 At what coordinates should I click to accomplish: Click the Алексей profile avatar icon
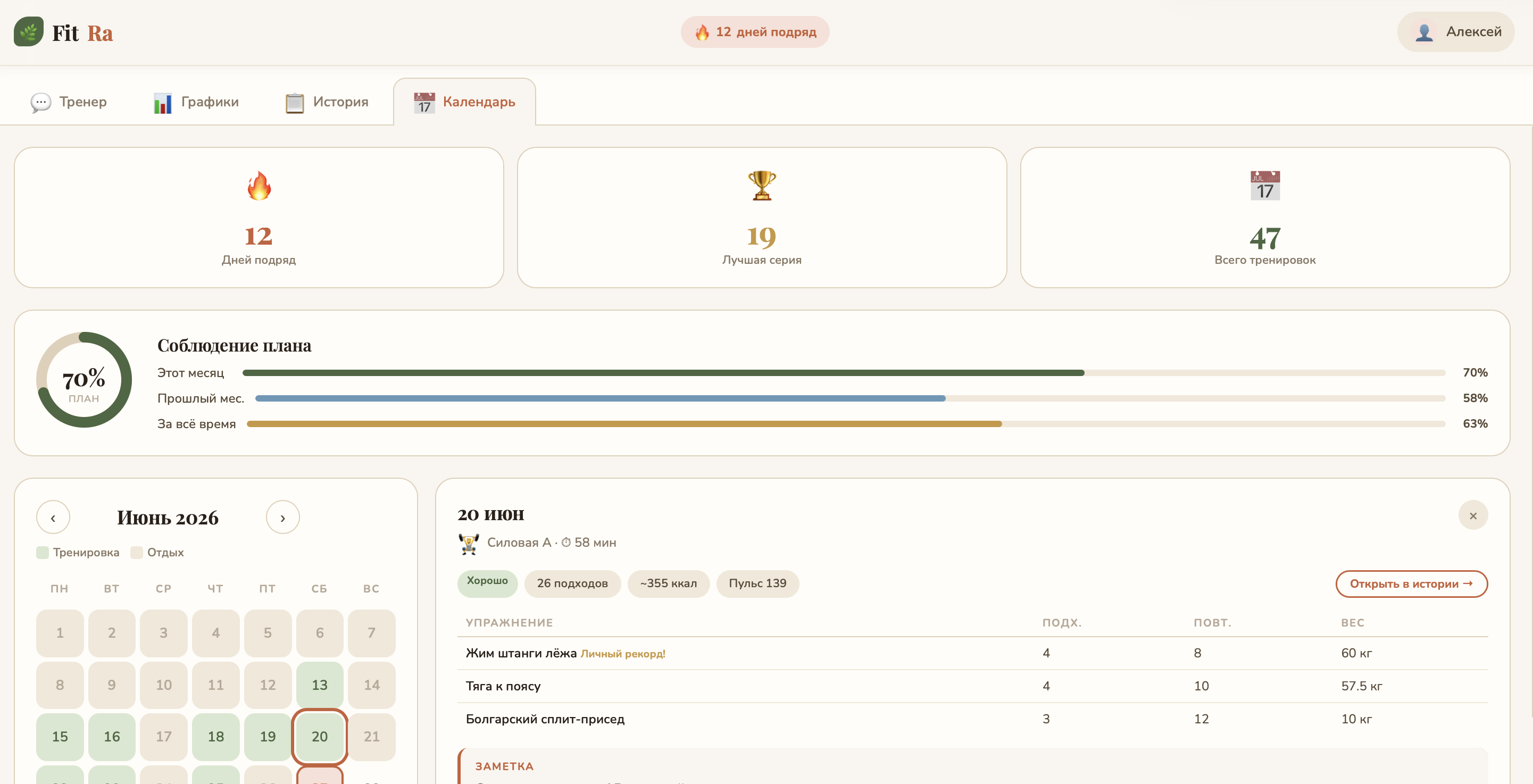(1424, 32)
